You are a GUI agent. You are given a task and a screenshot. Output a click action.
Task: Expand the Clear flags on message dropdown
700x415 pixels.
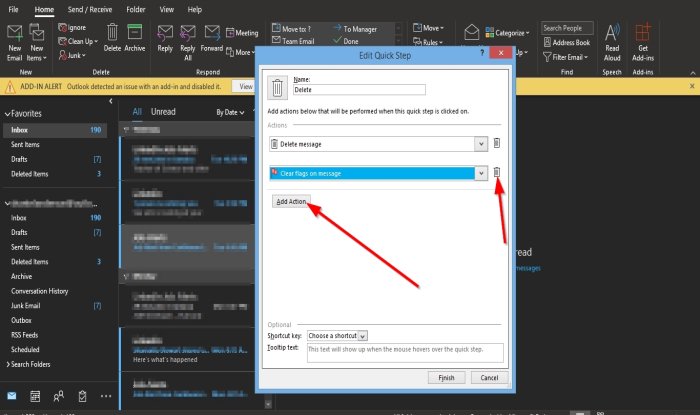pos(482,173)
